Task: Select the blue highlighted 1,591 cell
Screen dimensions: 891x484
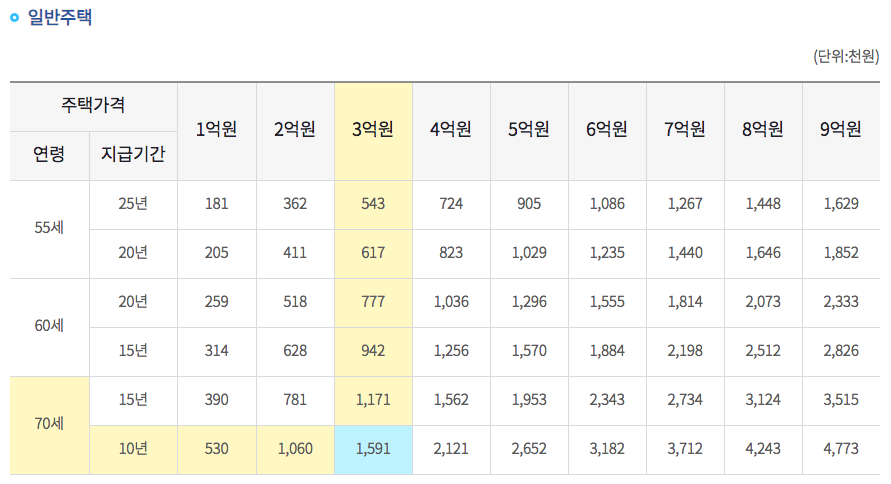Action: pos(373,450)
